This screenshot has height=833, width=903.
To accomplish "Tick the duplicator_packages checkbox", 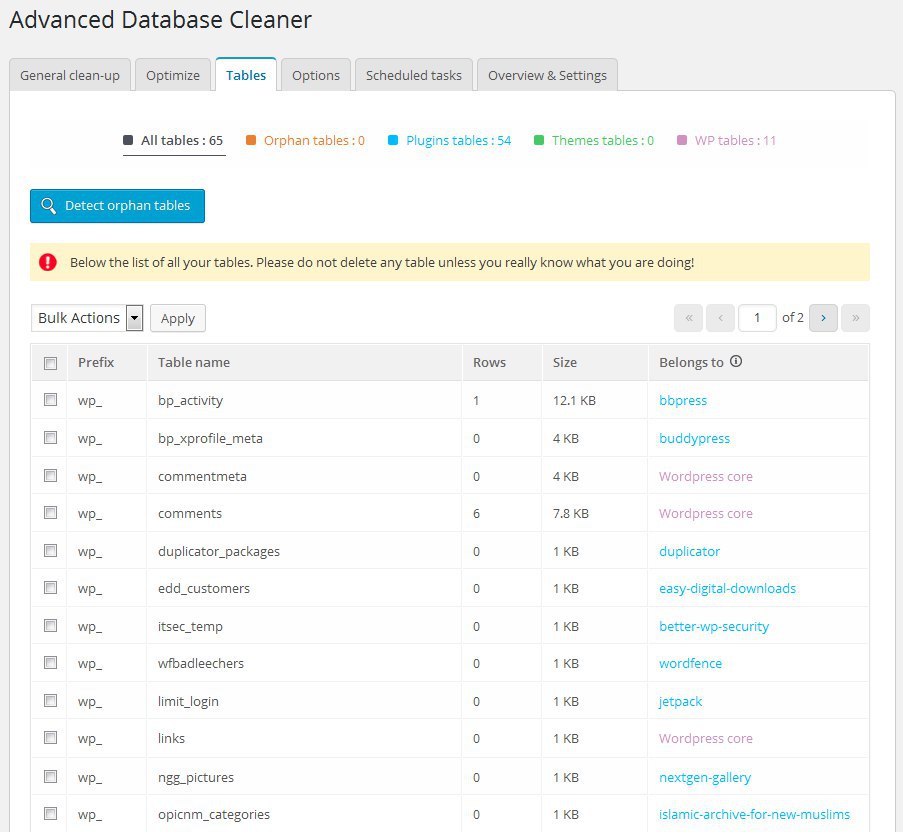I will pyautogui.click(x=51, y=551).
